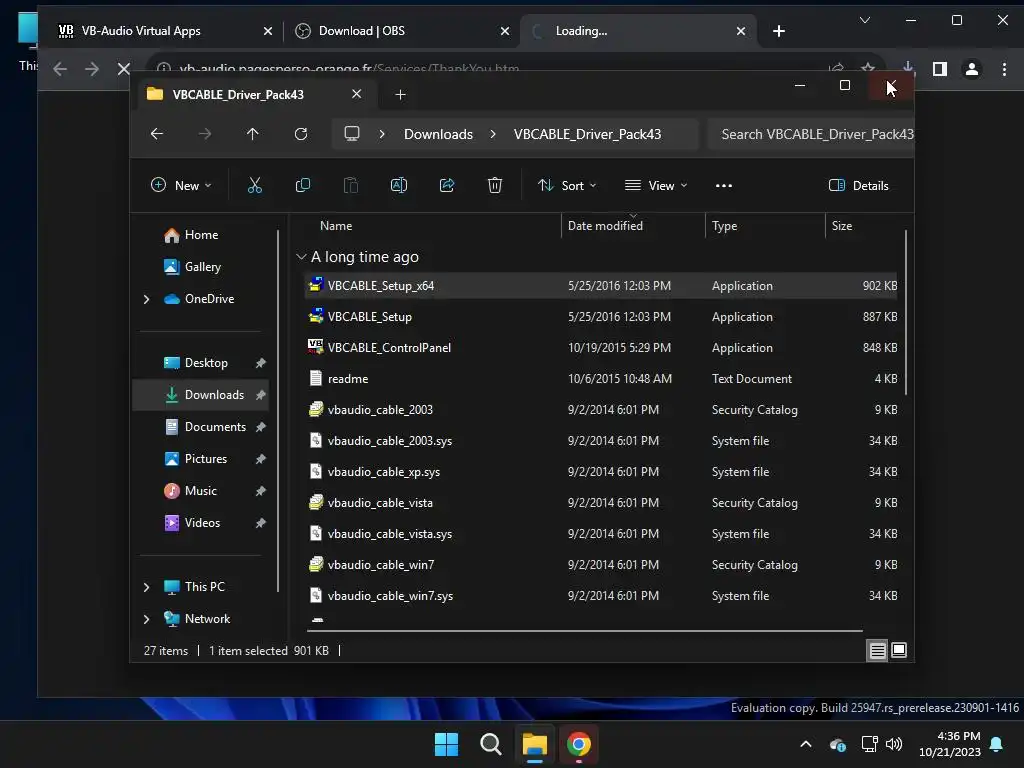The height and width of the screenshot is (768, 1024).
Task: Switch to Download | OBS tab
Action: pyautogui.click(x=398, y=31)
